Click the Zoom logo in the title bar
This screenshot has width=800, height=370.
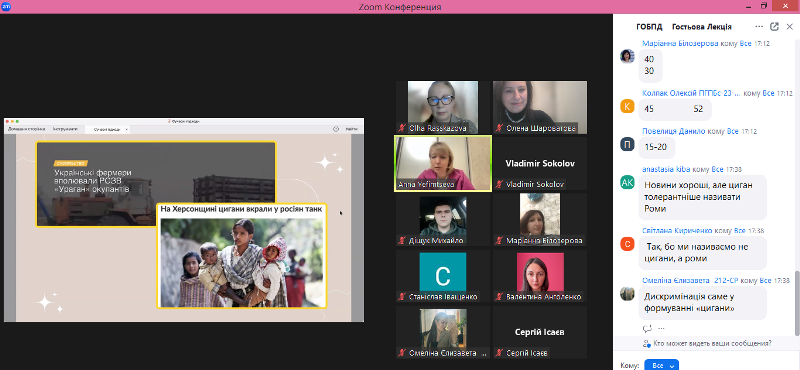click(6, 7)
